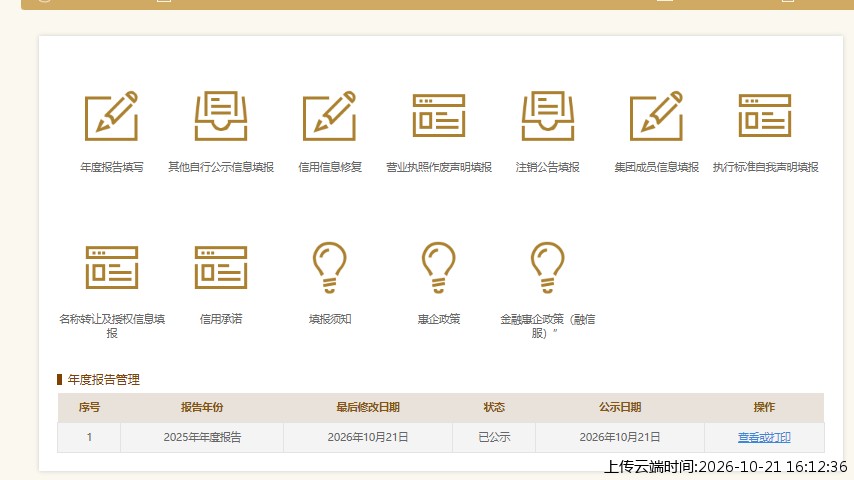Click the 惠企政策 label
The height and width of the screenshot is (480, 854).
click(x=439, y=319)
